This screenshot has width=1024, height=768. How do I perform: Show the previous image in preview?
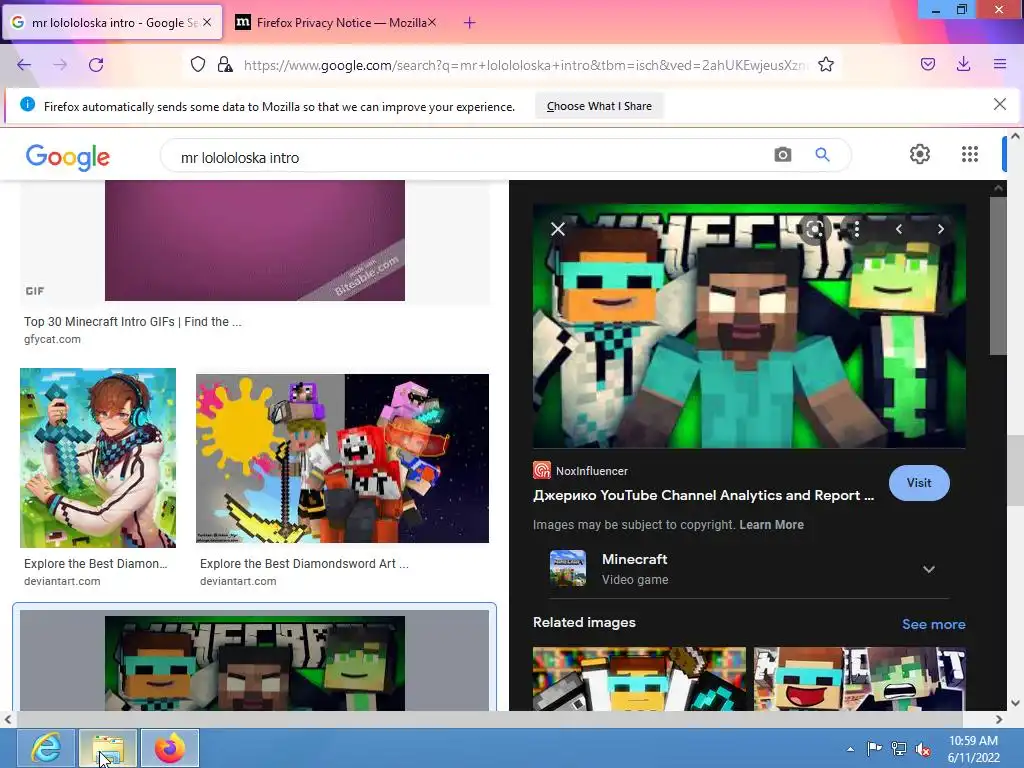899,229
